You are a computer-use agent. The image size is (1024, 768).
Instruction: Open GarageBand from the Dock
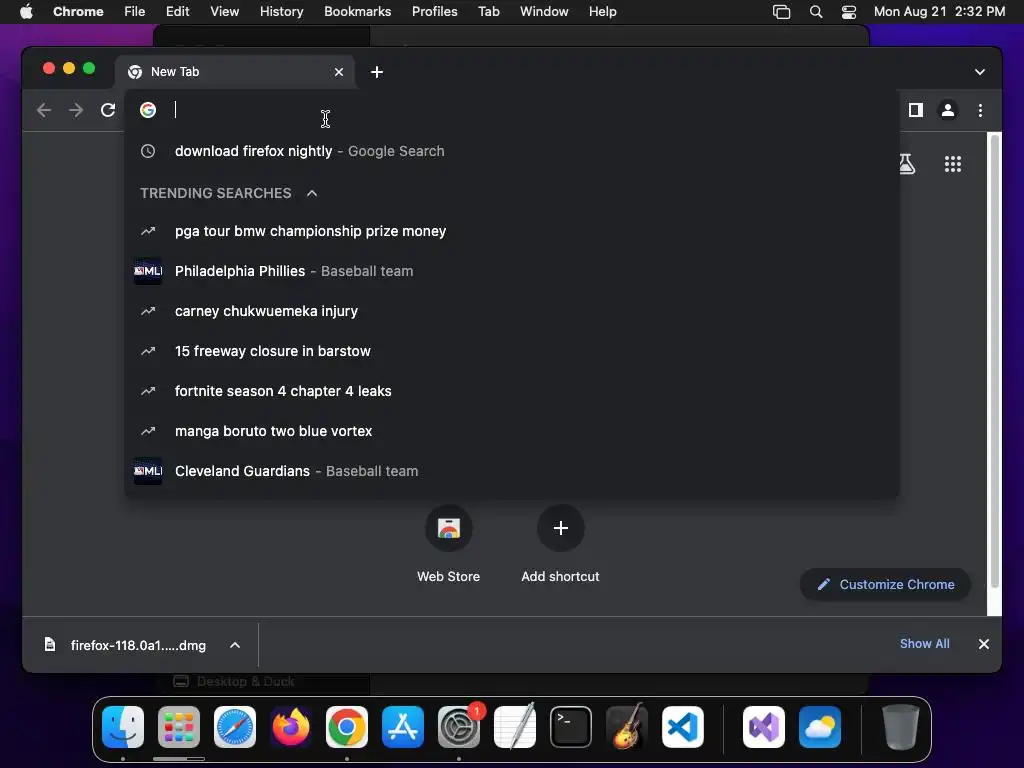tap(627, 727)
